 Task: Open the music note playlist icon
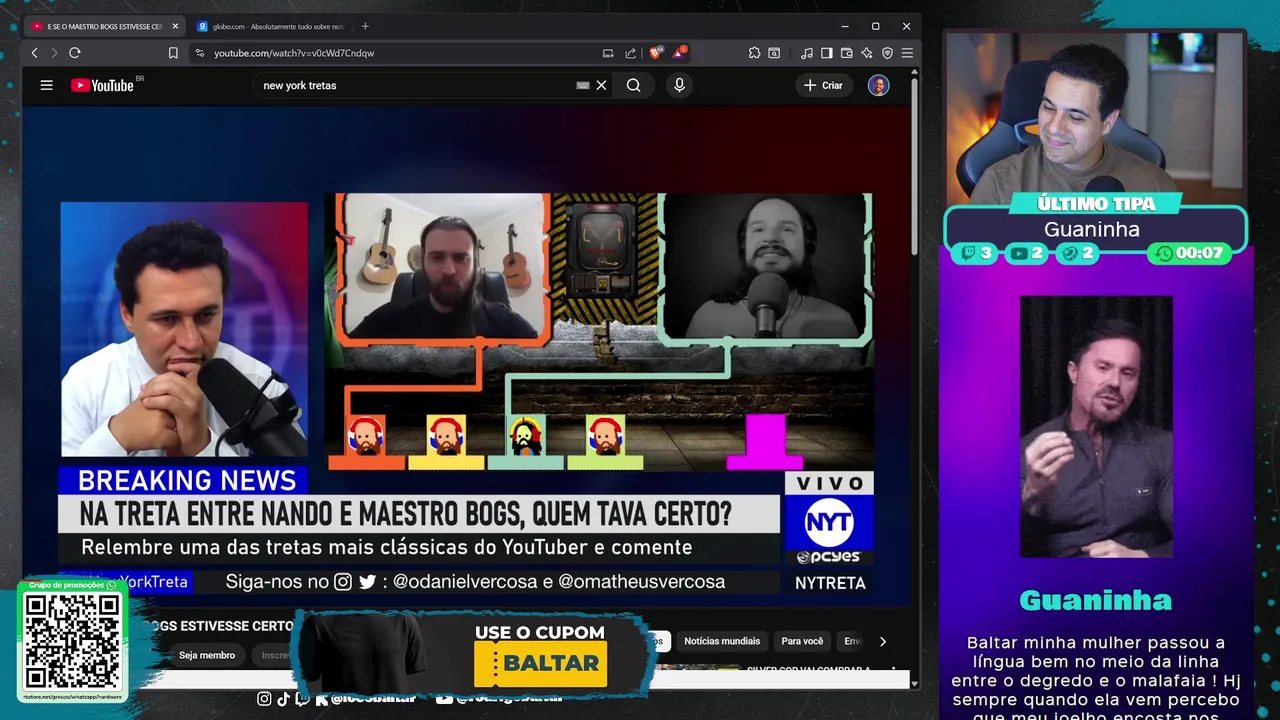[x=807, y=53]
